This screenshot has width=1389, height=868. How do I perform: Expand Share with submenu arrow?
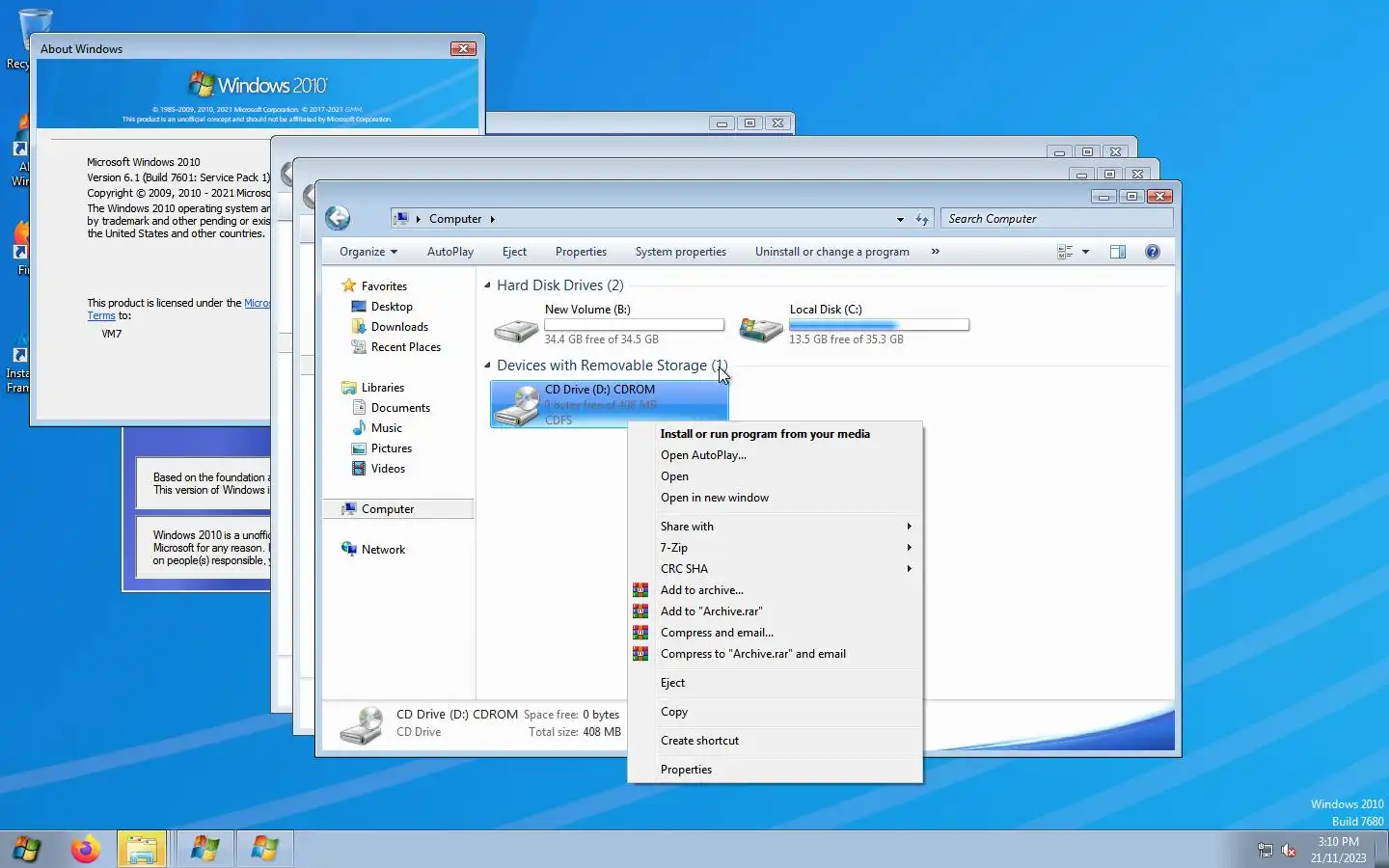pyautogui.click(x=909, y=527)
